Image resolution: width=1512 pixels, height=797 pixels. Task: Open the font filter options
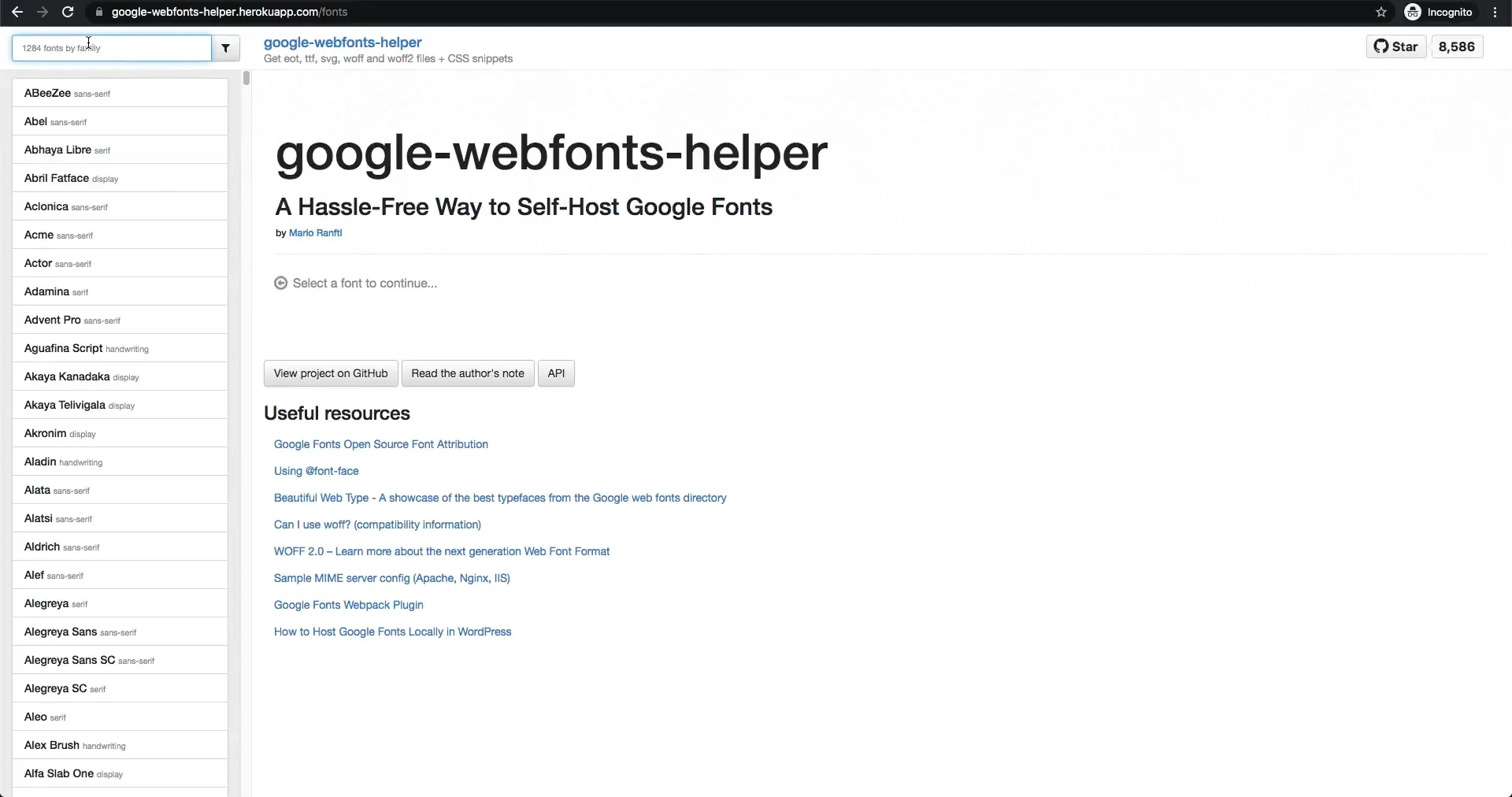coord(226,48)
